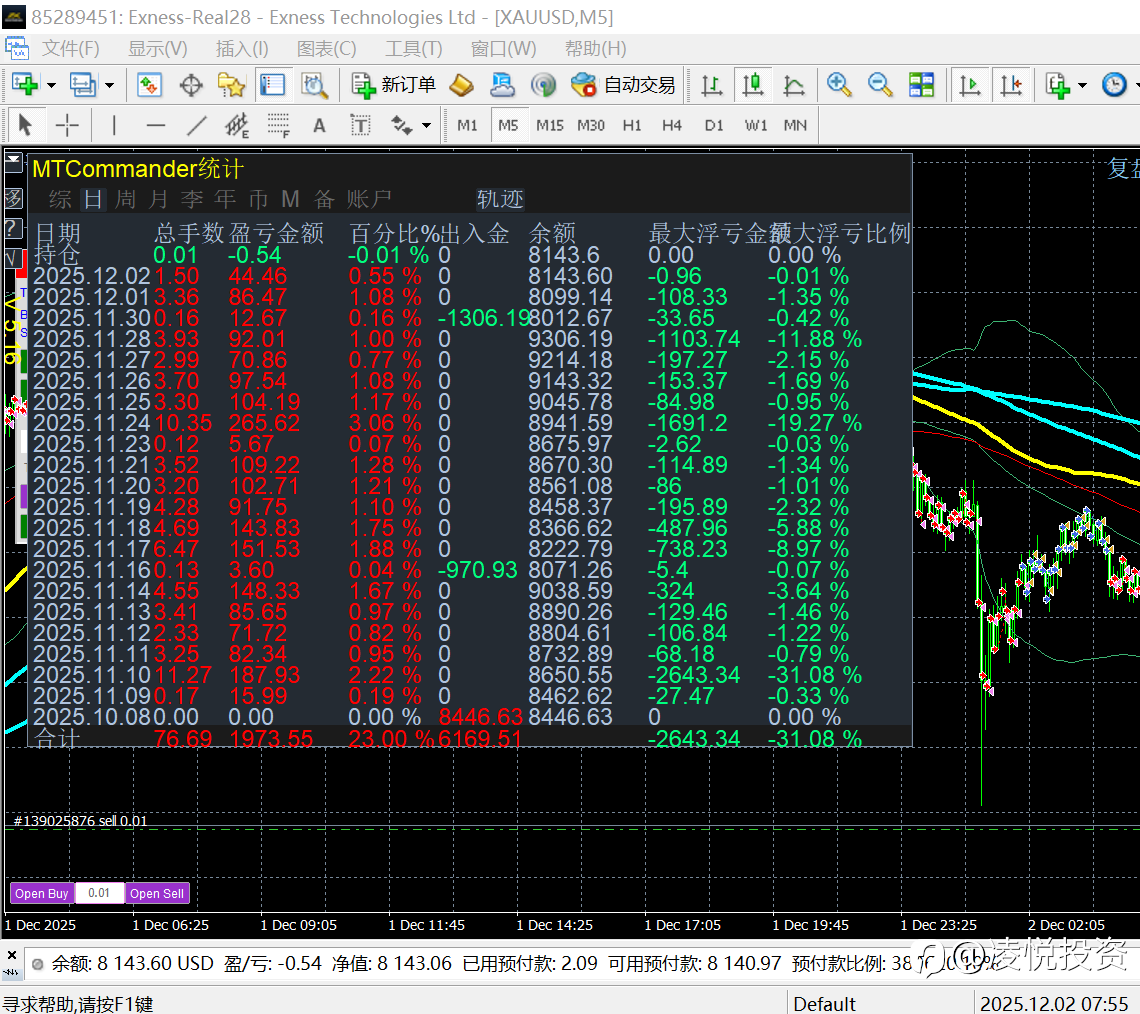
Task: Click the Open Sell button
Action: tap(157, 893)
